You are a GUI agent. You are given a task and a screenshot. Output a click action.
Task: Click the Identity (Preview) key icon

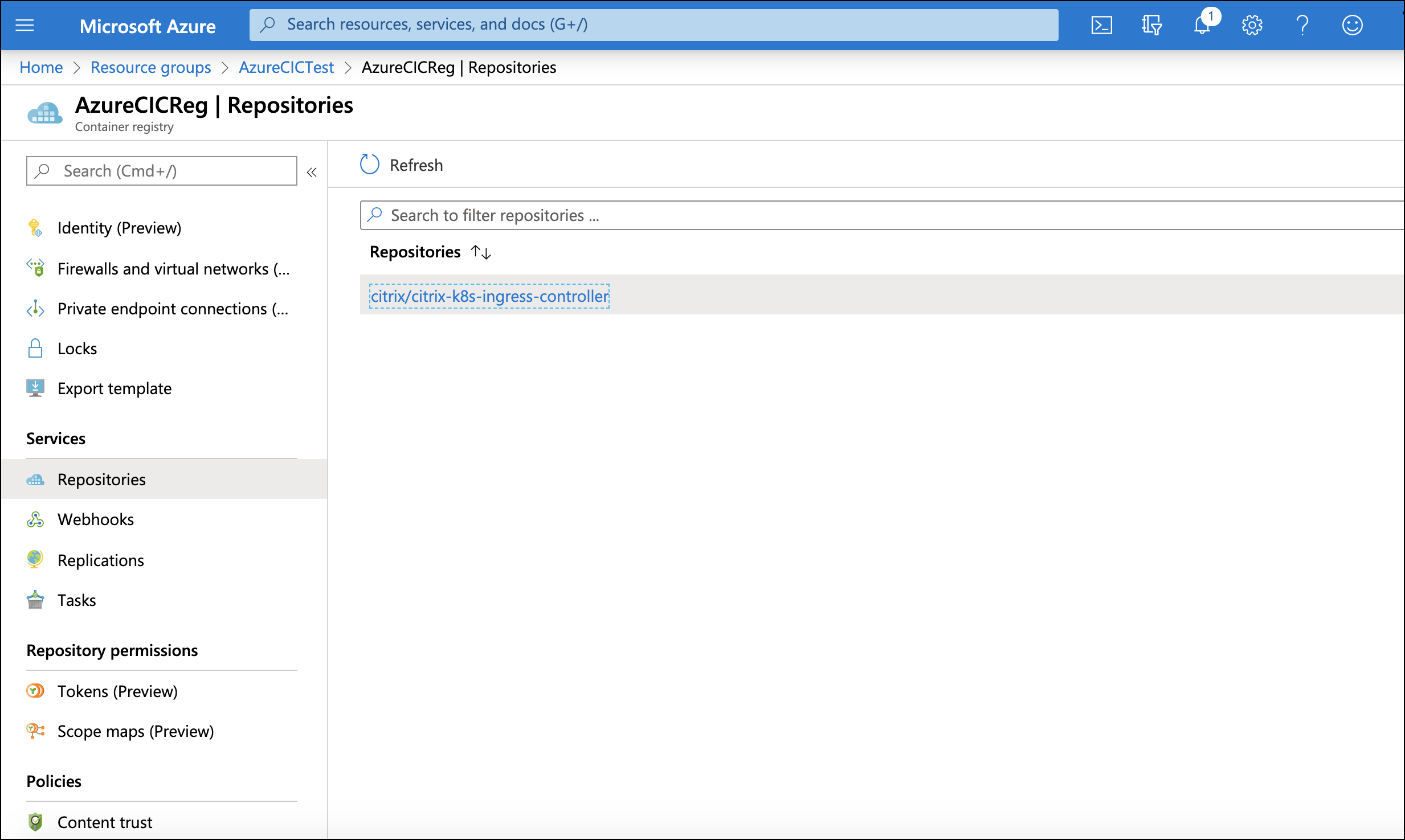(x=35, y=228)
